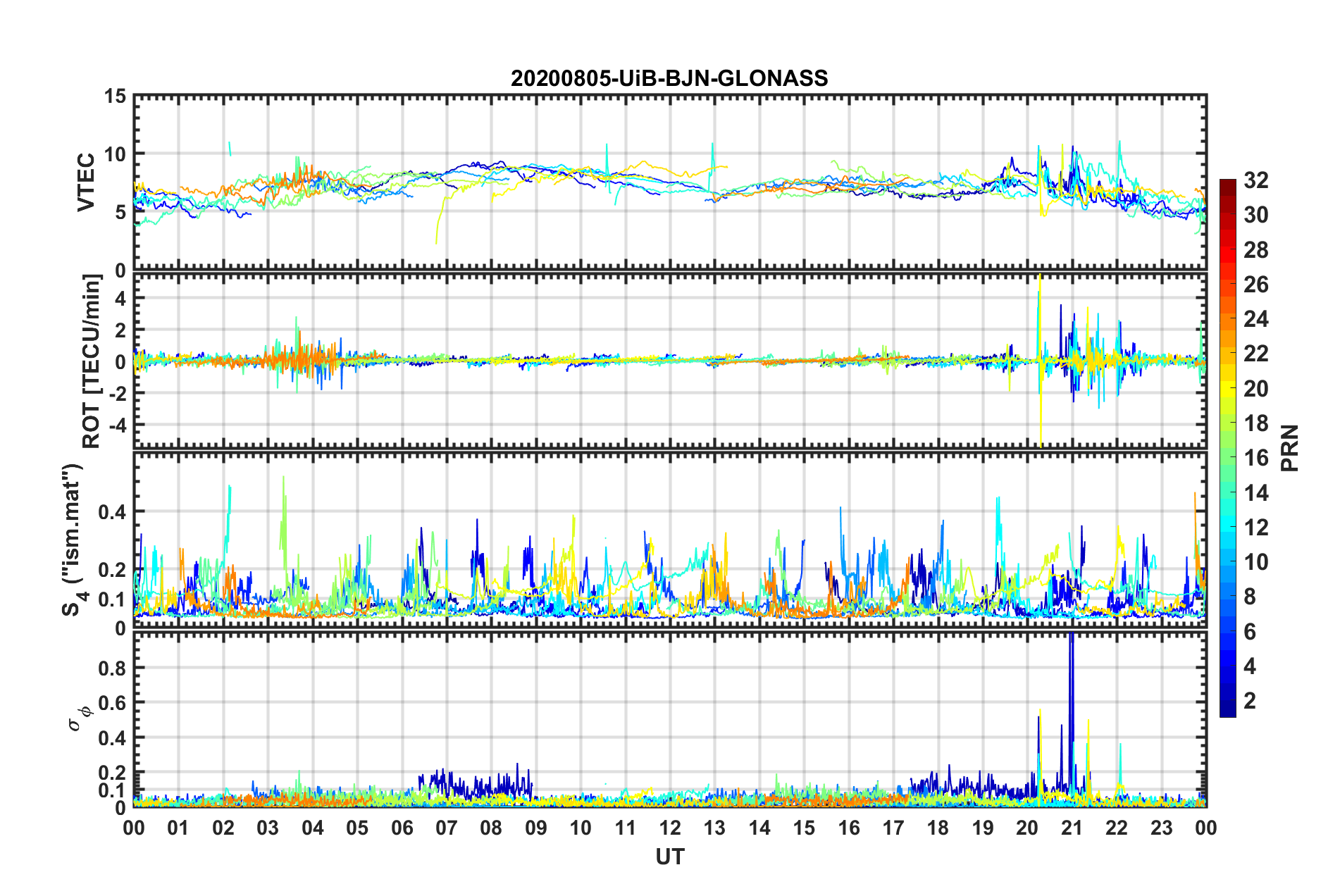Click colorbar tick label 14
Image resolution: width=1340 pixels, height=896 pixels.
[1256, 493]
